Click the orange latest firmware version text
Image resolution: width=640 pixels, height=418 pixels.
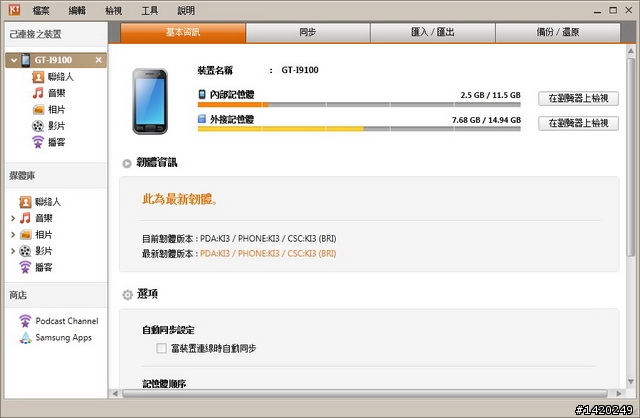coord(268,253)
